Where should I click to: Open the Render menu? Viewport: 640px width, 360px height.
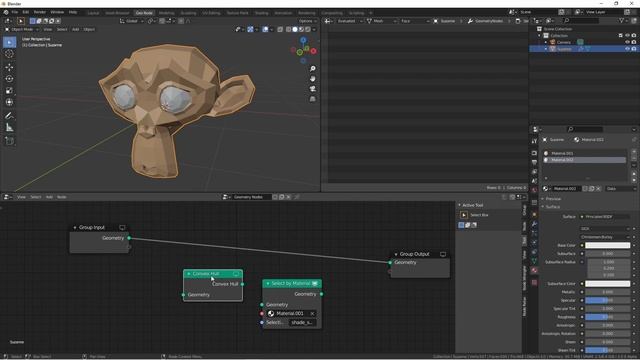40,12
